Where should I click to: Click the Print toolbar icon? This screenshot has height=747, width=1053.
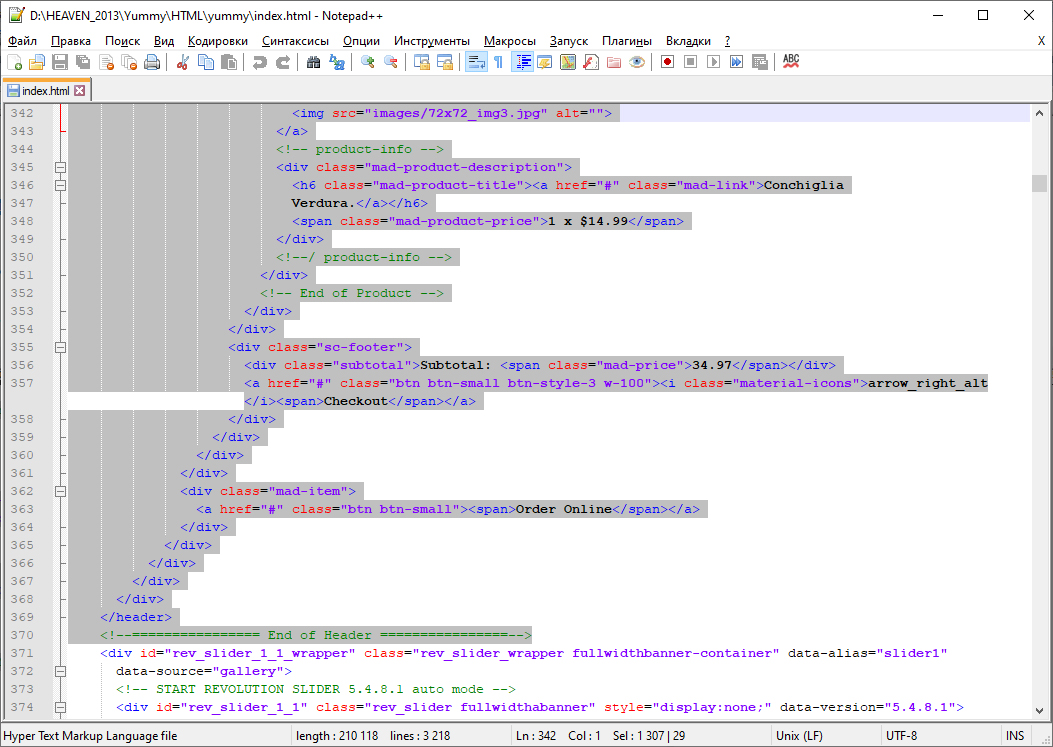pos(152,62)
